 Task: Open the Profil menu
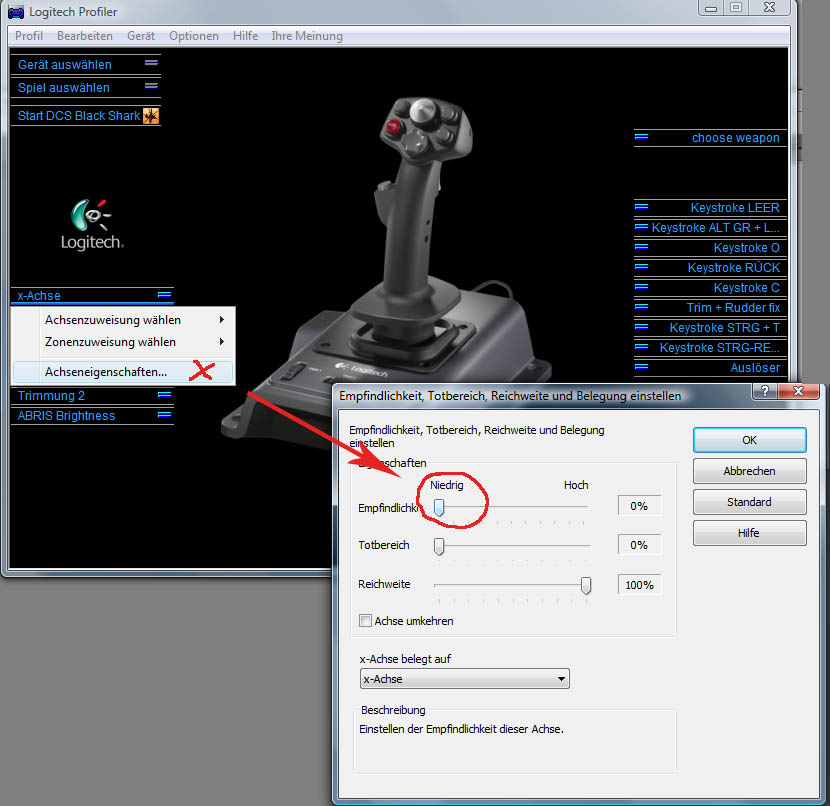coord(29,36)
